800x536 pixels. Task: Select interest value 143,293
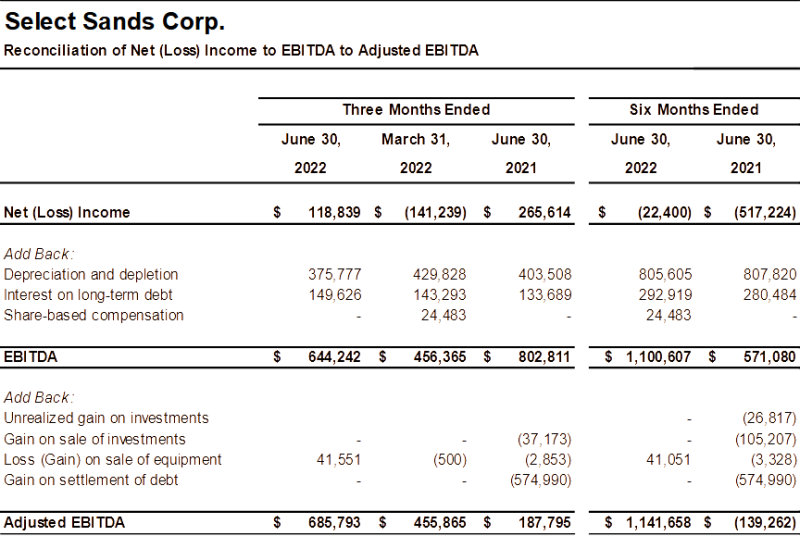click(x=439, y=295)
